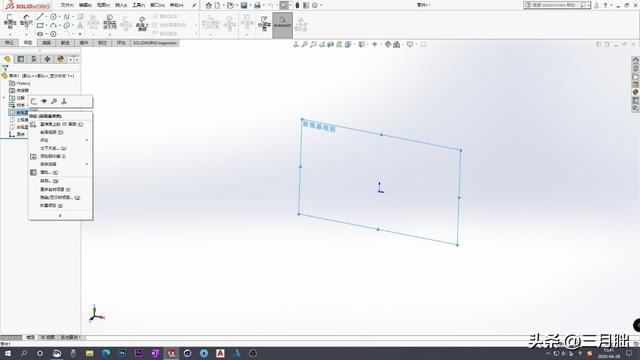Screen dimensions: 640x360
Task: Expand the 保存选择 submenu arrow
Action: pos(87,164)
